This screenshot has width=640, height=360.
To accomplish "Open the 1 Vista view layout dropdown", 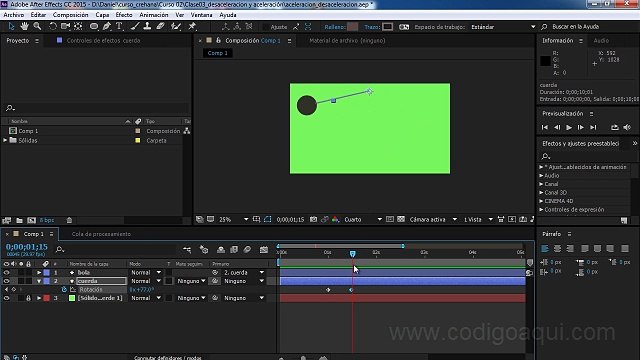I will coord(478,220).
